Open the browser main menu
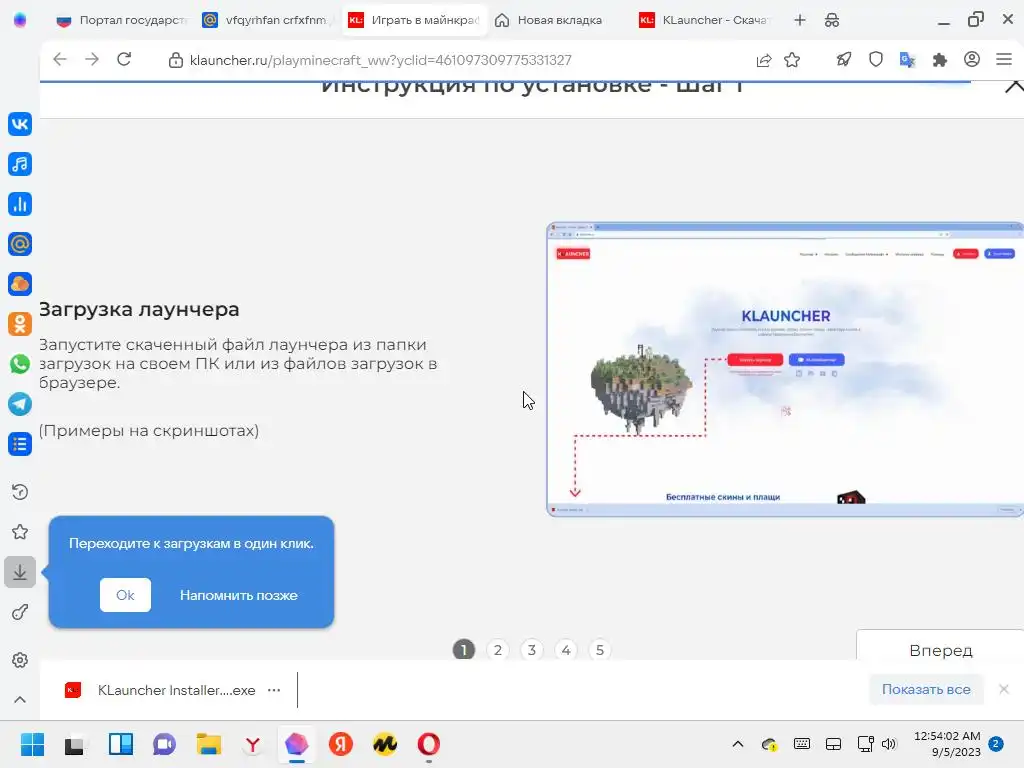Image resolution: width=1024 pixels, height=768 pixels. click(1004, 59)
